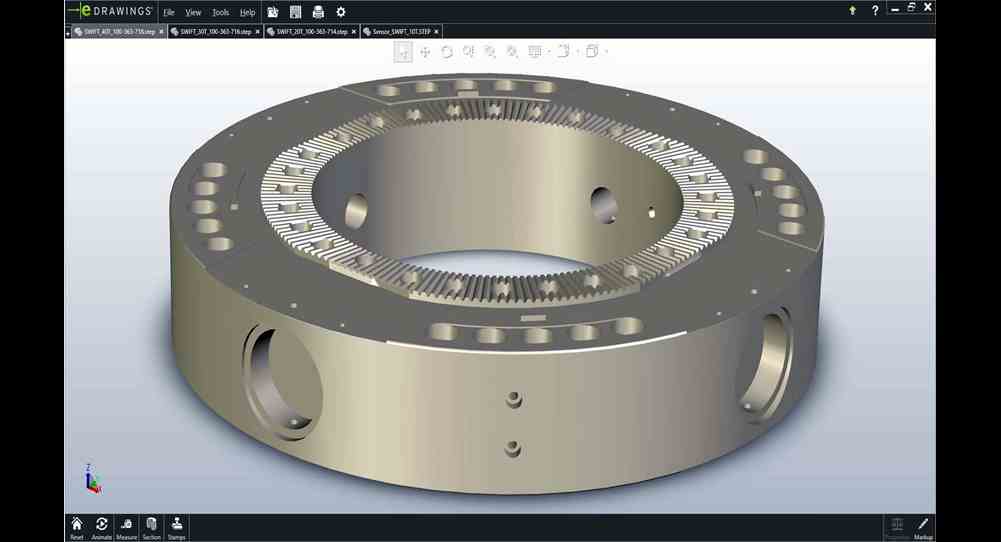This screenshot has width=1001, height=542.
Task: Open the settings gear options
Action: click(341, 12)
